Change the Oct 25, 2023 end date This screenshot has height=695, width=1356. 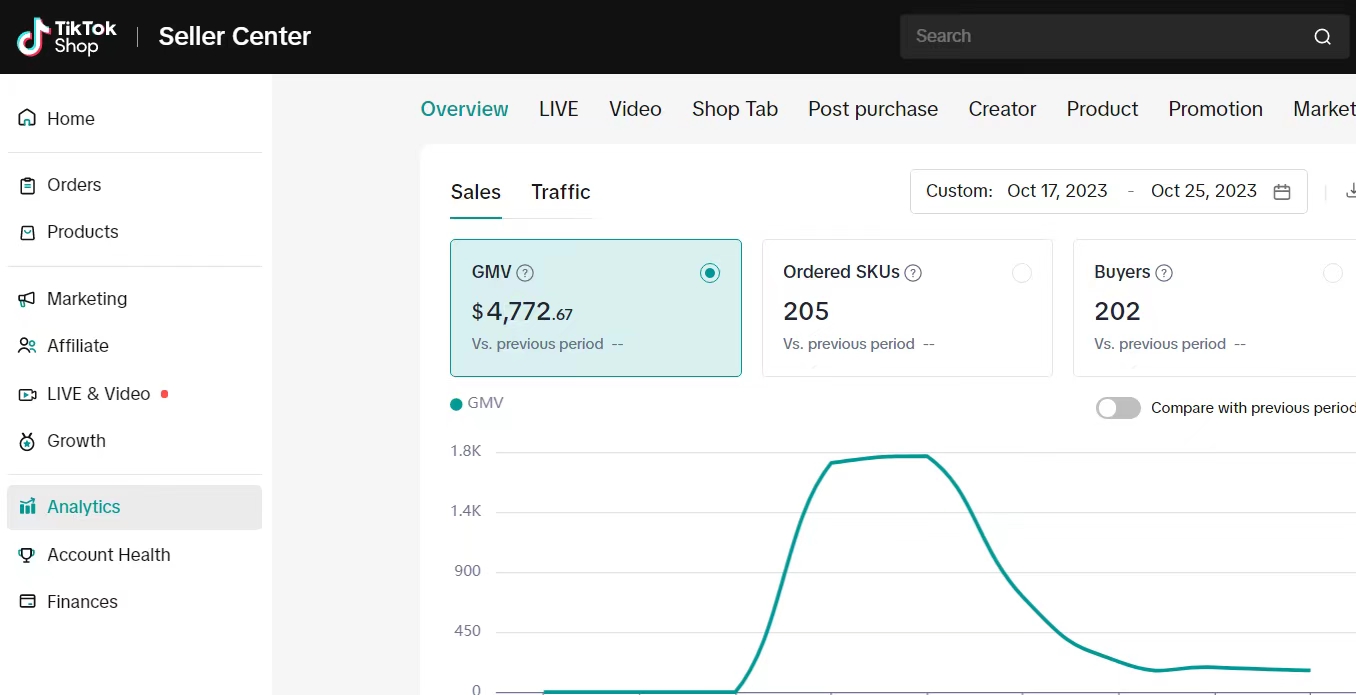coord(1203,191)
